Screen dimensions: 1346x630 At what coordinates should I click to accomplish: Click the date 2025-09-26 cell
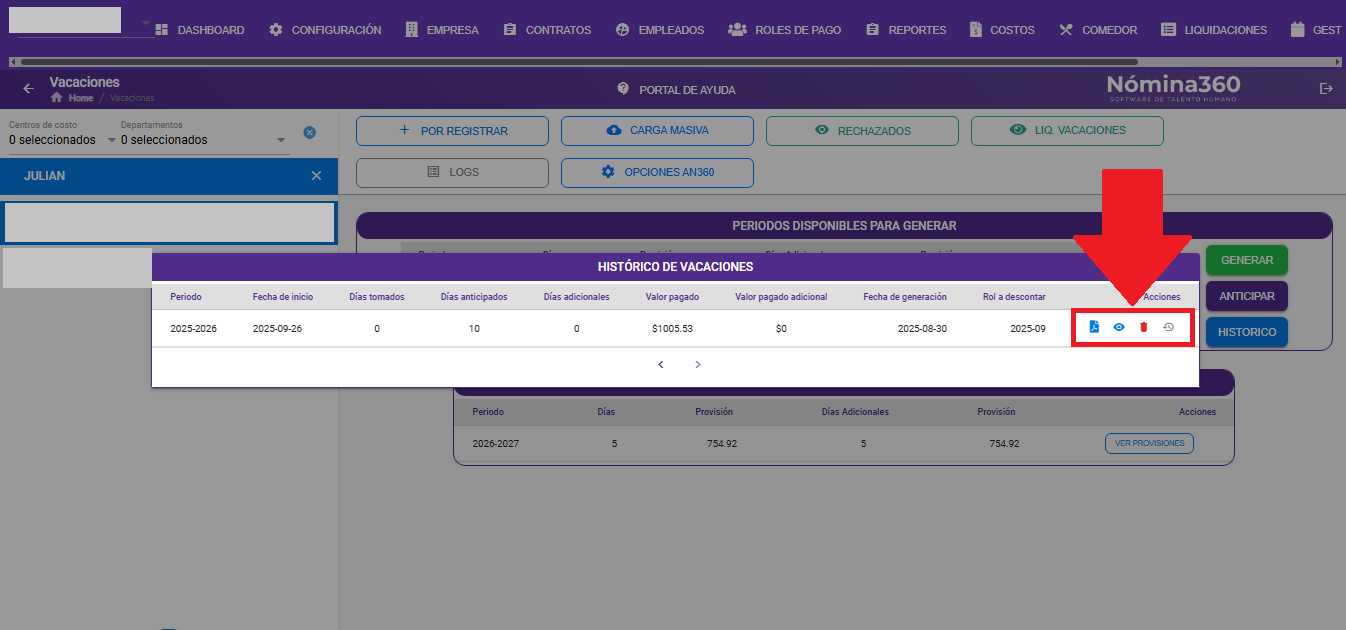tap(277, 328)
